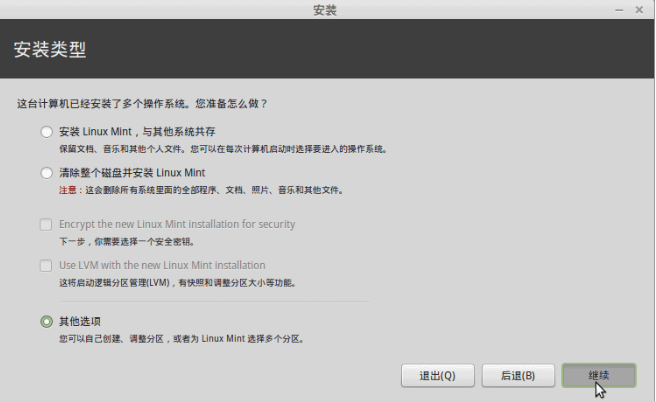
Task: Click the 安装类型 heading text
Action: [50, 49]
